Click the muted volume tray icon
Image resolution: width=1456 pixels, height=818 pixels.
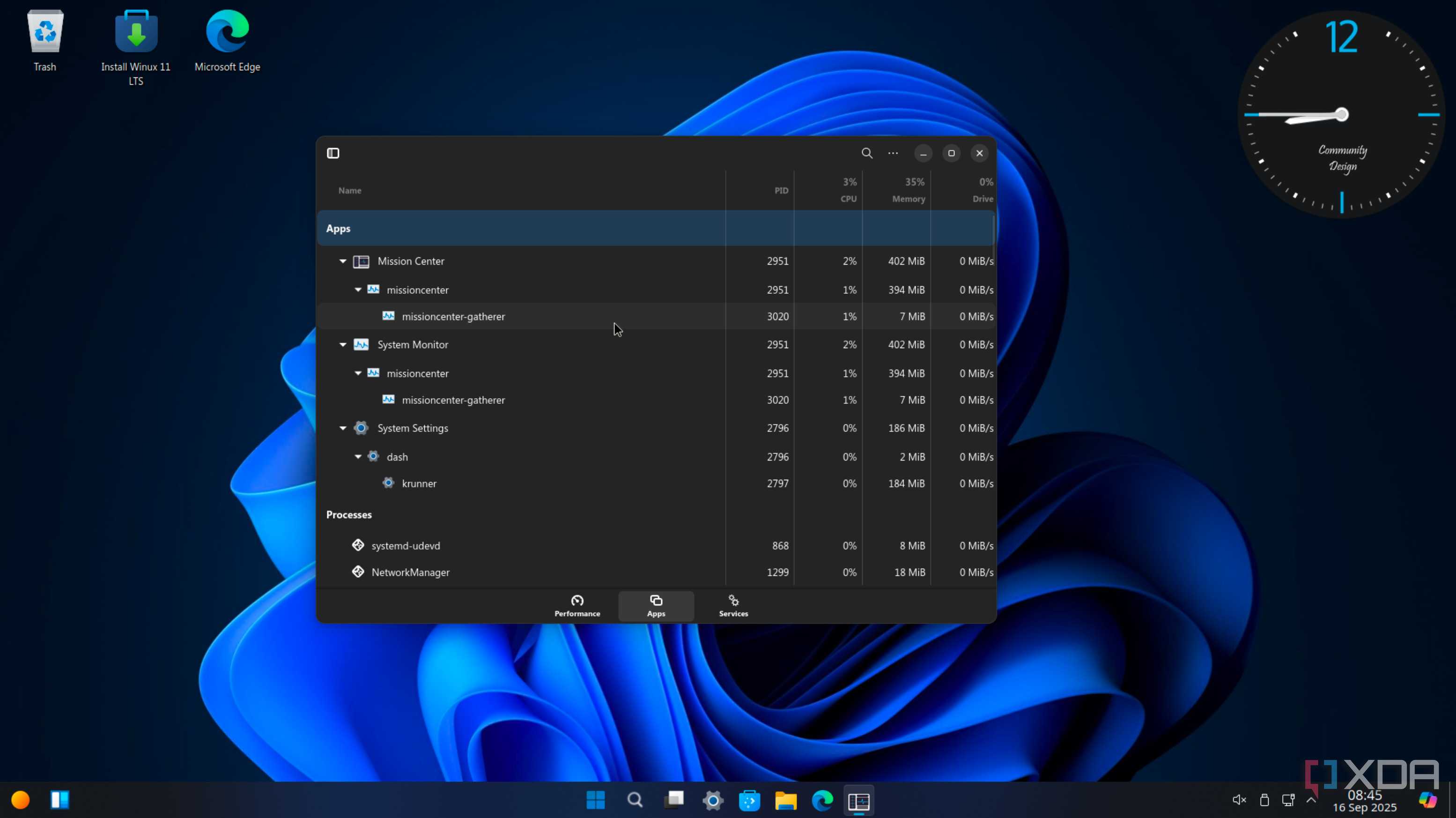(1239, 800)
